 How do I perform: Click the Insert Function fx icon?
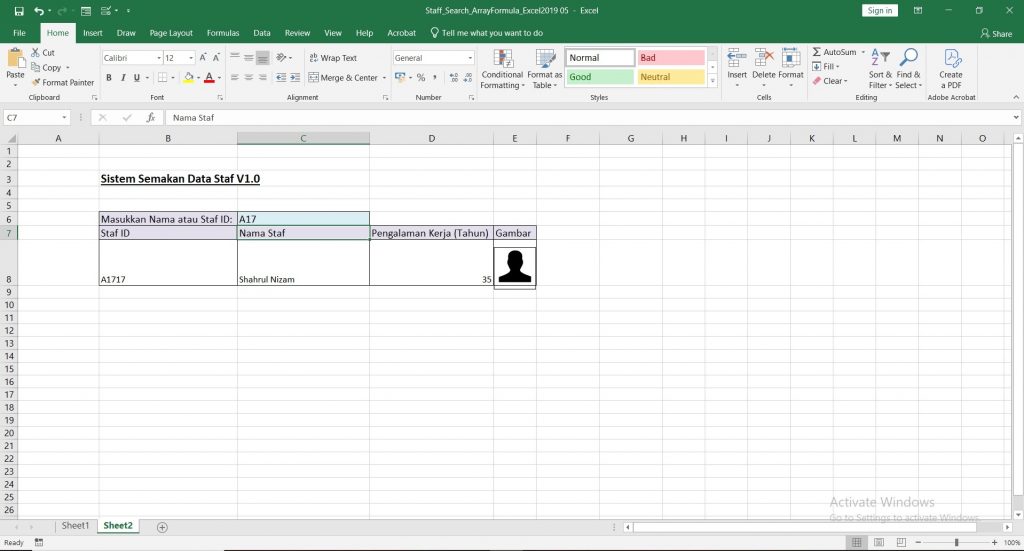pos(151,118)
